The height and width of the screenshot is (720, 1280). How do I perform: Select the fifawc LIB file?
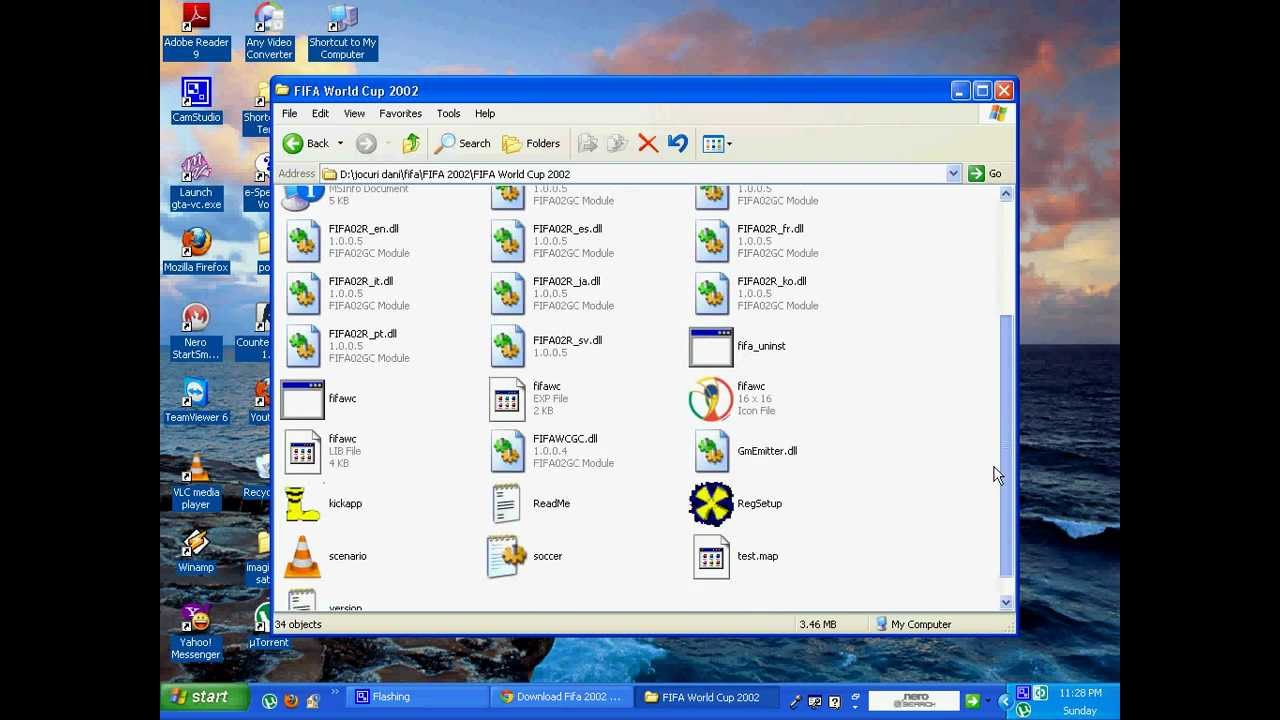322,451
